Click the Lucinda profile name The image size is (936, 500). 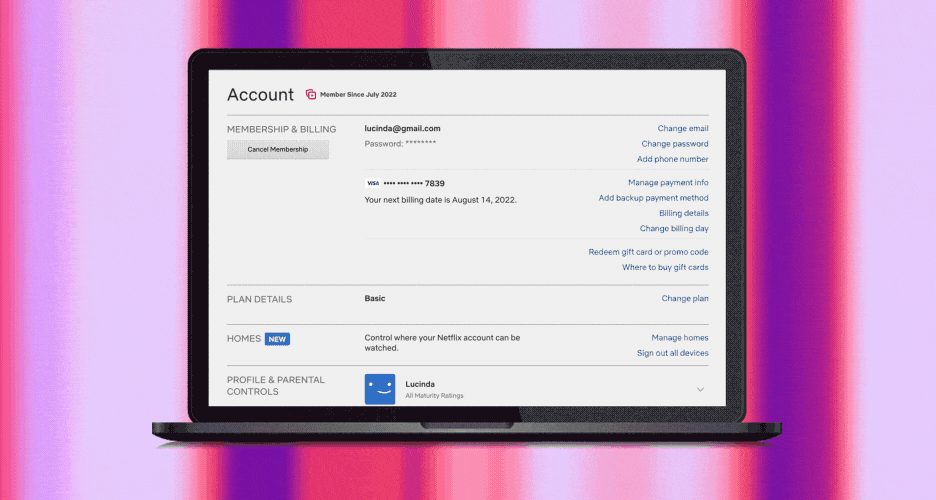tap(421, 383)
